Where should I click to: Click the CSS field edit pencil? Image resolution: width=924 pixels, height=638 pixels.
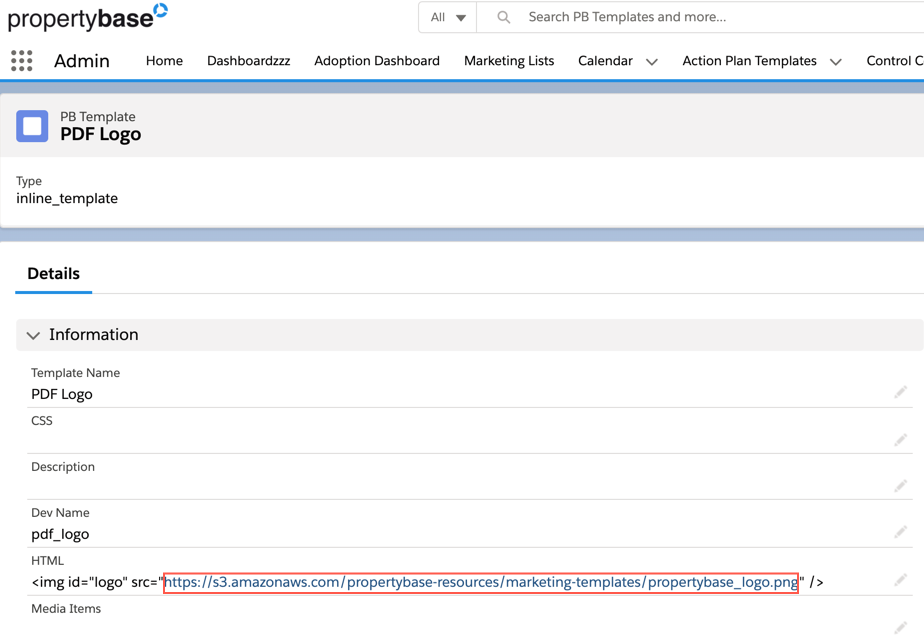click(x=900, y=440)
